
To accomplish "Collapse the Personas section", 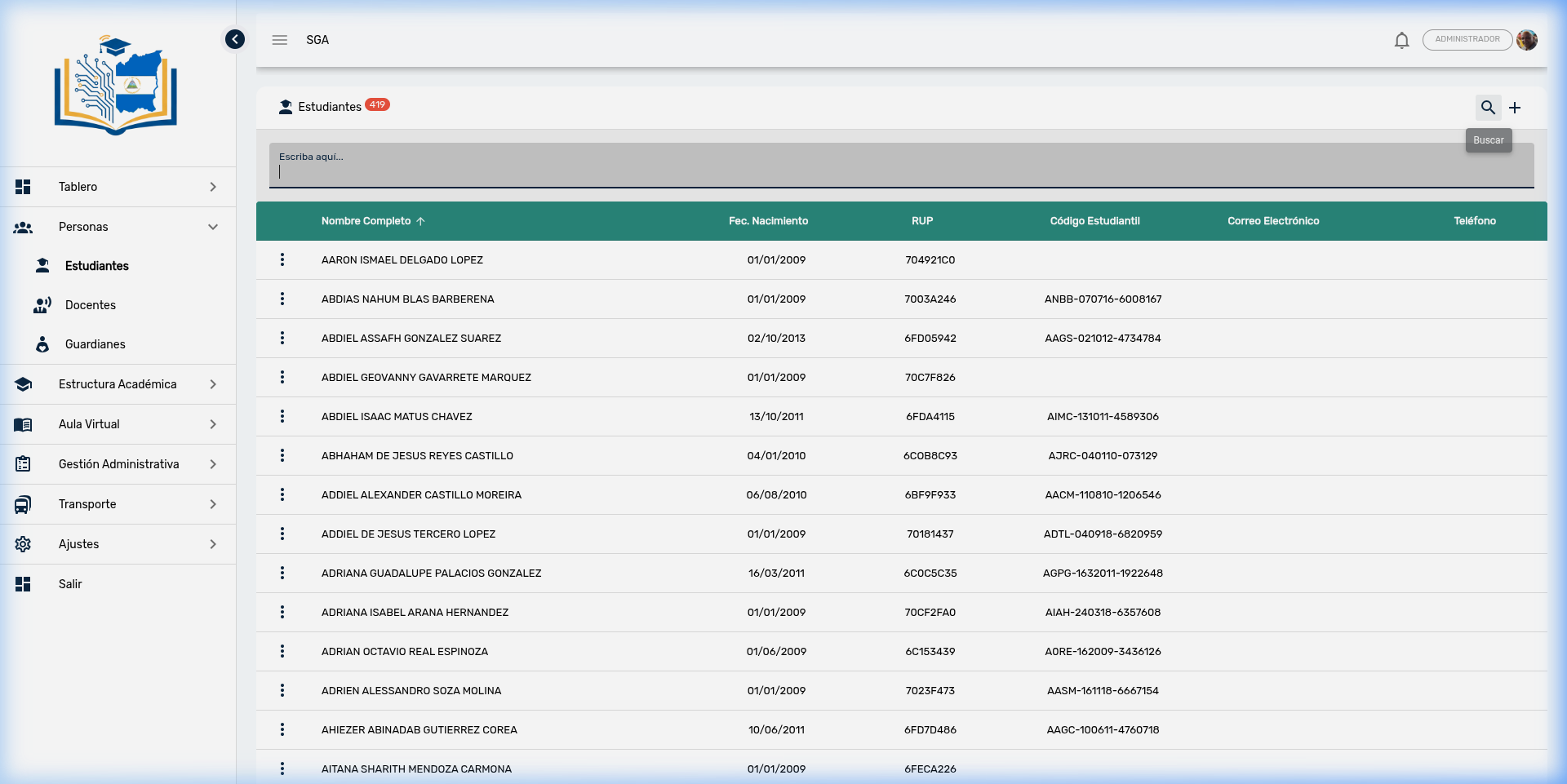I will [x=213, y=227].
